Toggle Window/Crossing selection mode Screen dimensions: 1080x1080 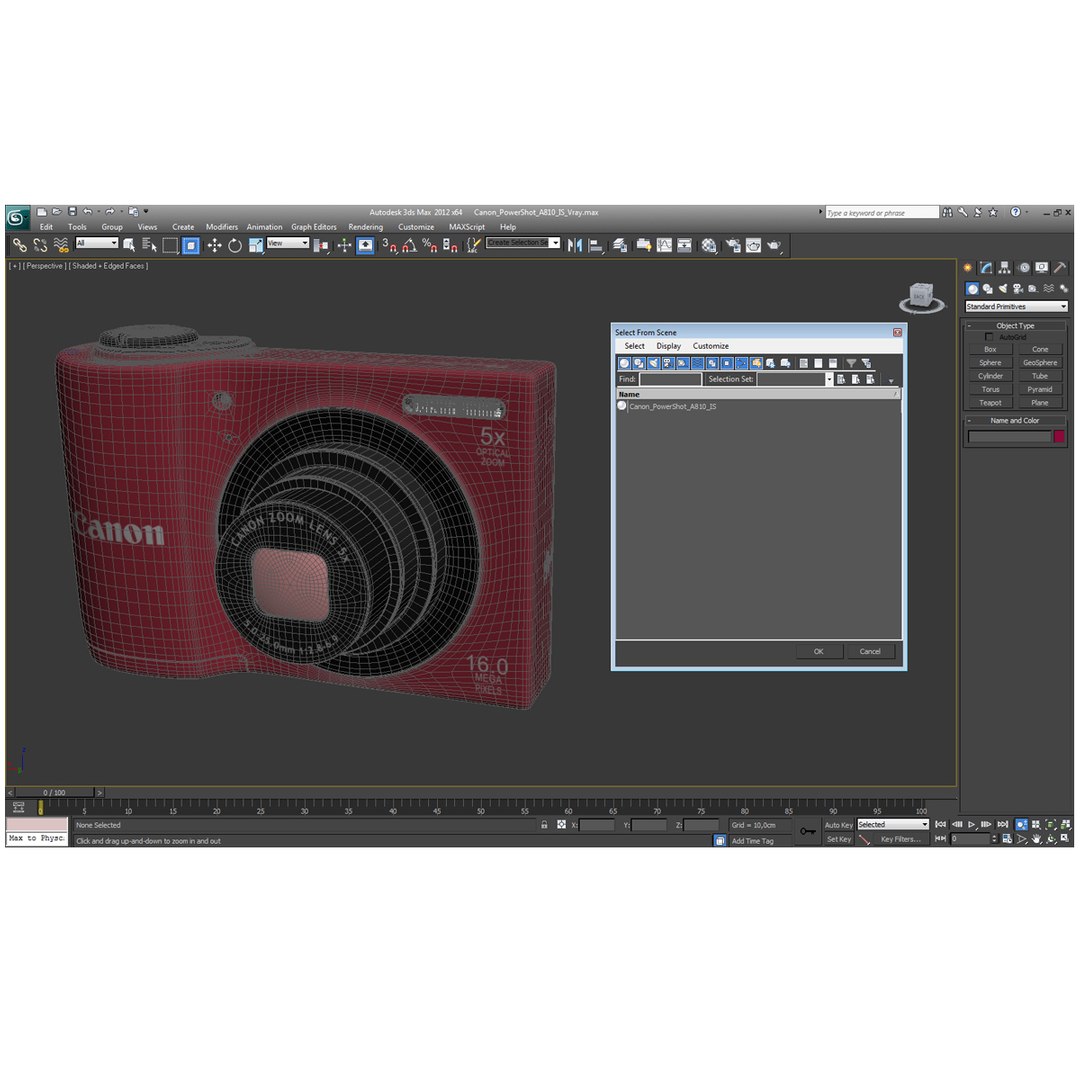[x=191, y=245]
